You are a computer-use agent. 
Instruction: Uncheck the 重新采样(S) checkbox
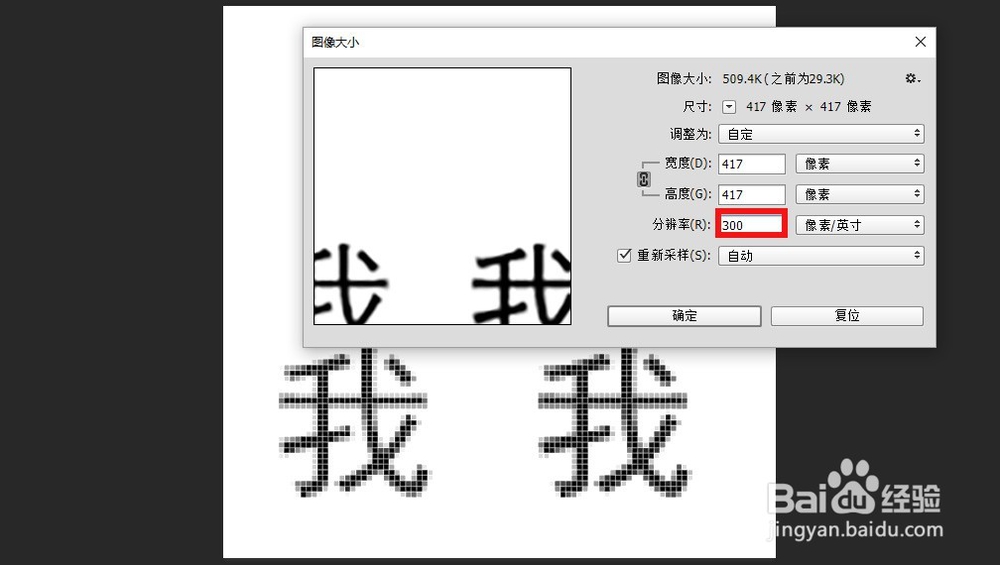point(624,255)
